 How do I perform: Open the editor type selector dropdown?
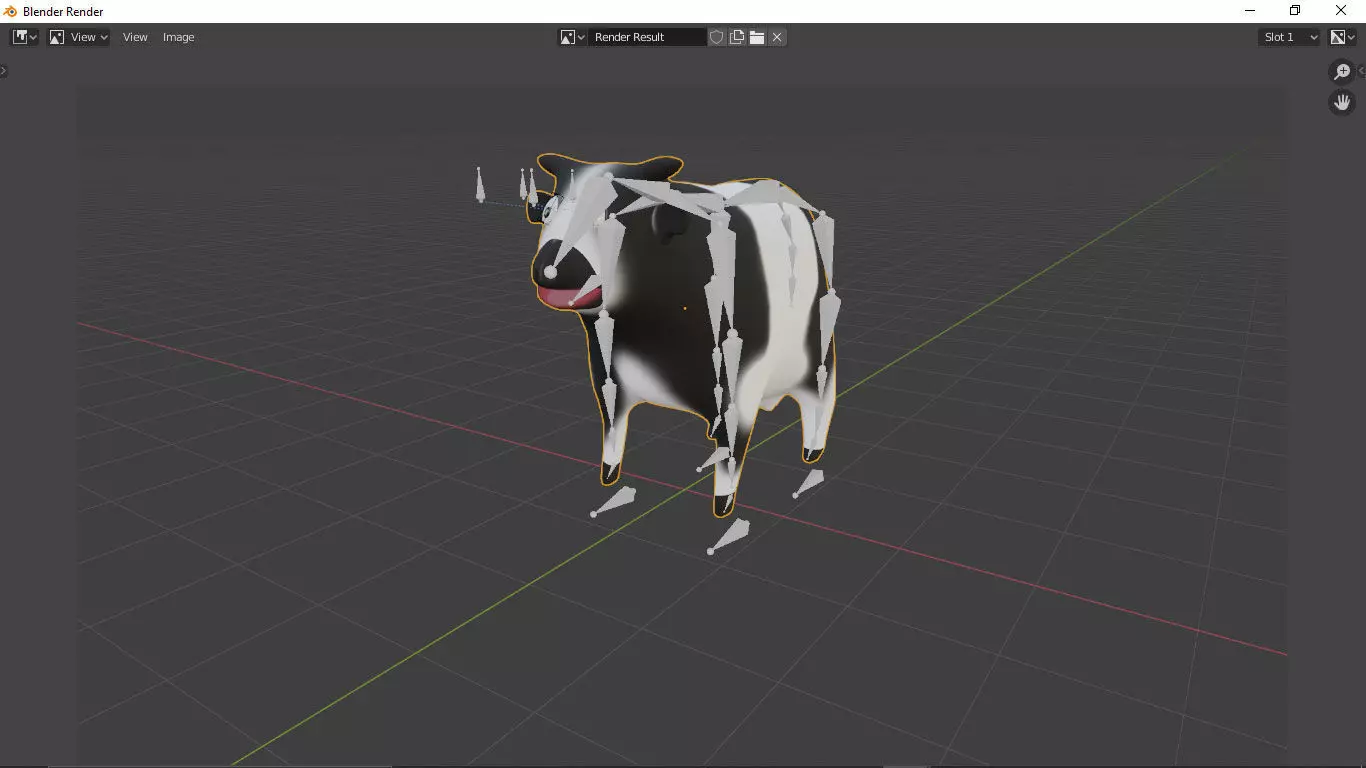coord(24,37)
